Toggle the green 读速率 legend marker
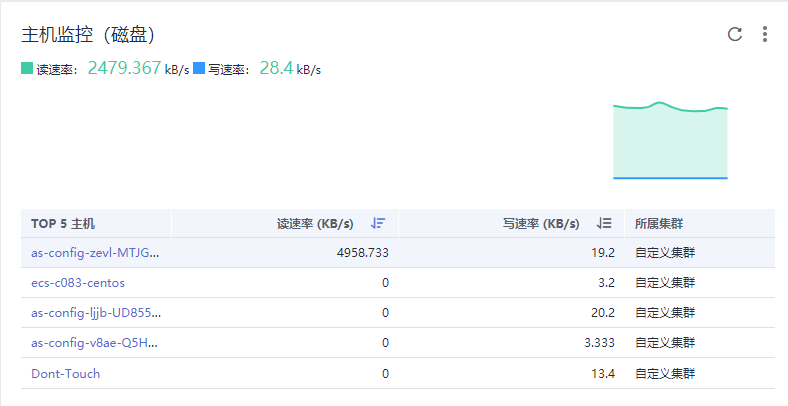The width and height of the screenshot is (788, 406). point(27,69)
